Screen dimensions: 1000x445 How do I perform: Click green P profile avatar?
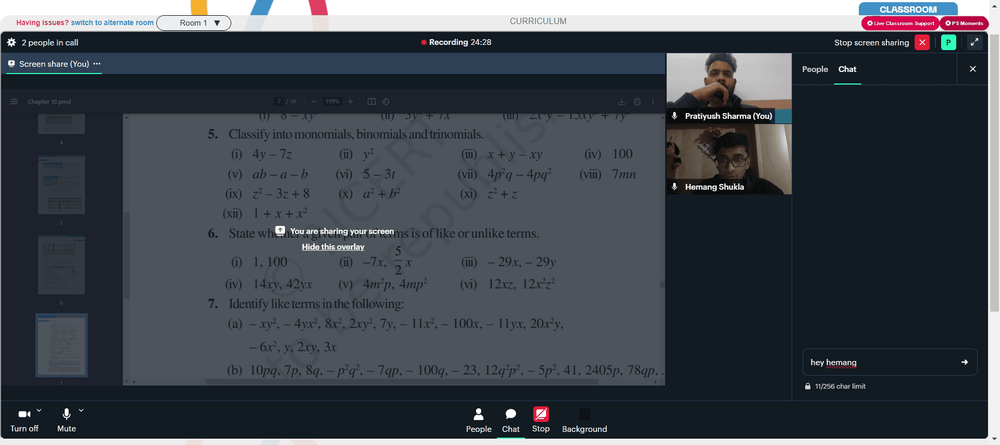948,43
